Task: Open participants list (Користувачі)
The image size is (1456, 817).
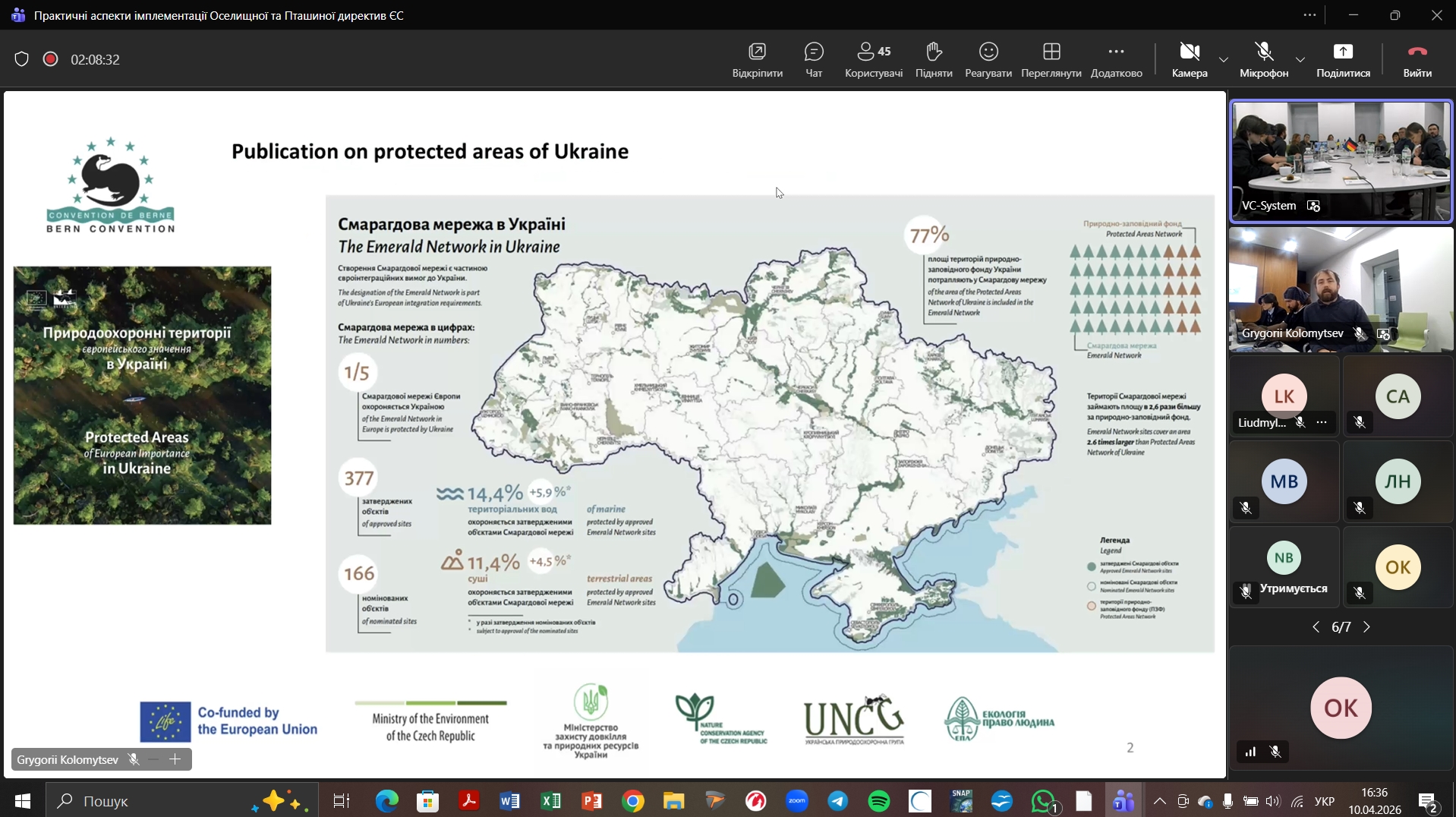Action: pos(873,59)
